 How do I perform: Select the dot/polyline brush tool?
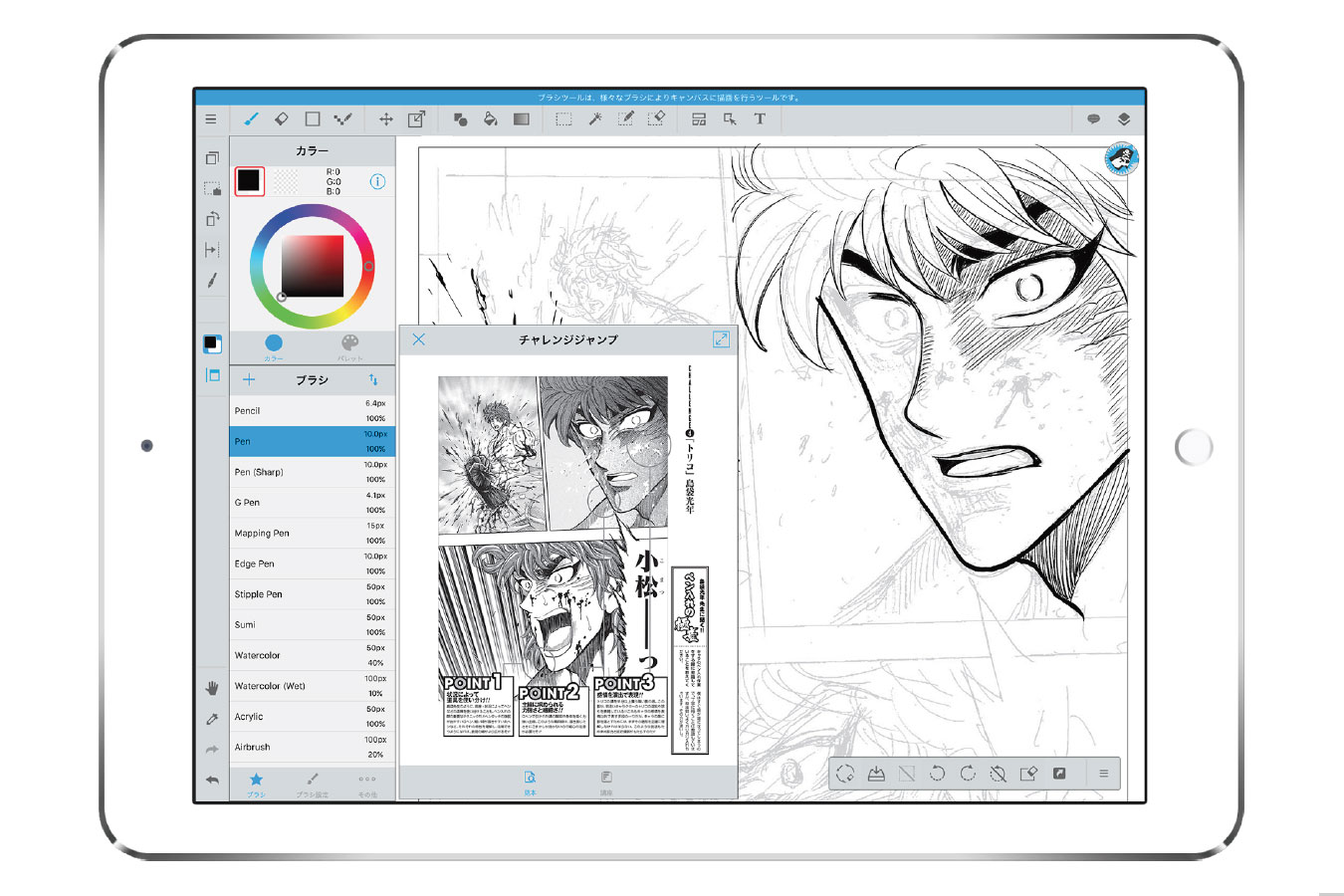pos(343,118)
